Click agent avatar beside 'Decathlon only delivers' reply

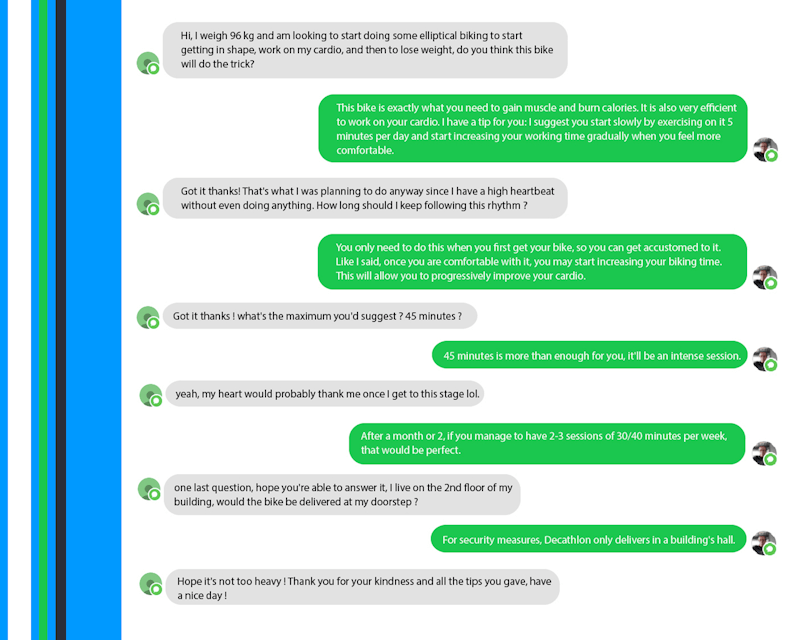click(x=764, y=543)
